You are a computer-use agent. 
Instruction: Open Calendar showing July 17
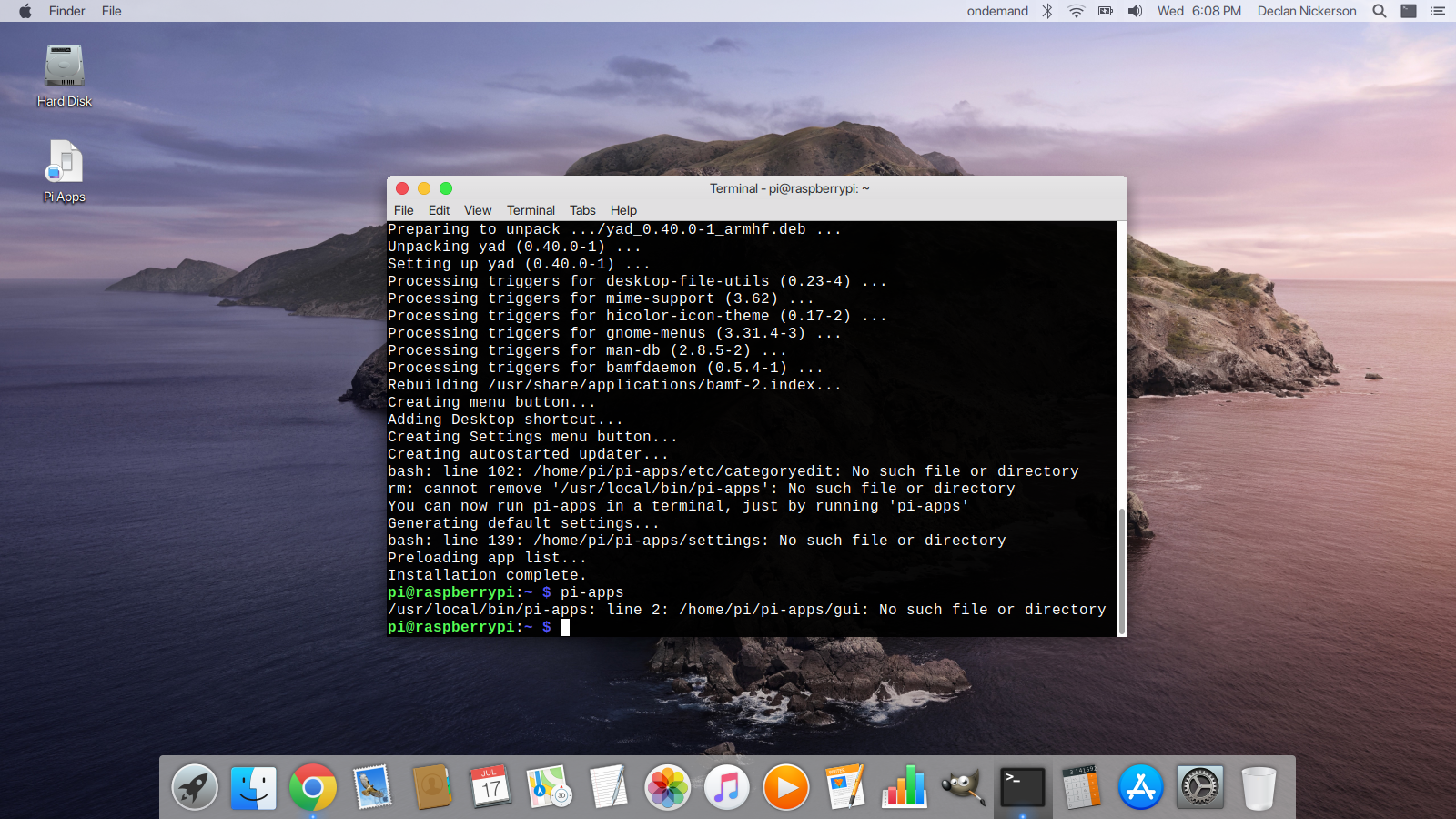pyautogui.click(x=490, y=787)
